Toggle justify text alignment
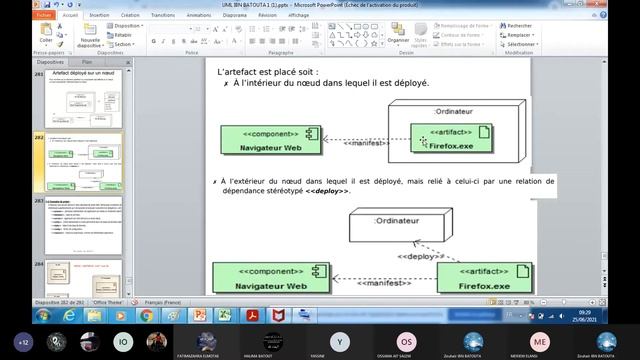The image size is (640, 360). click(282, 41)
